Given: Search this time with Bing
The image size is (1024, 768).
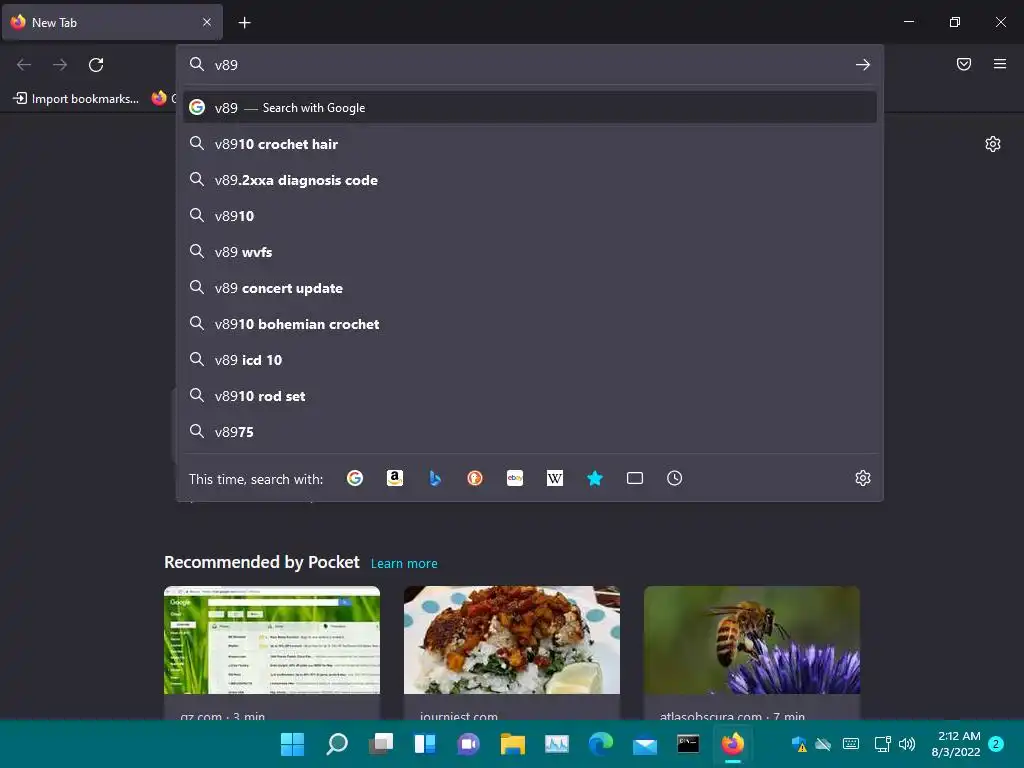Looking at the screenshot, I should (x=435, y=478).
